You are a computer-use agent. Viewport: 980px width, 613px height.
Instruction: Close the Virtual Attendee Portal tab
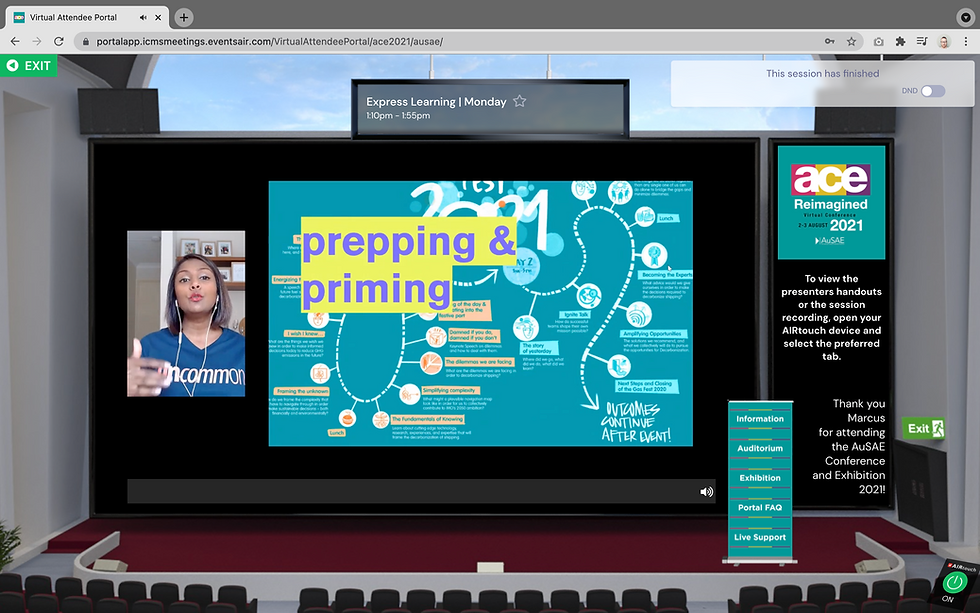[x=158, y=17]
